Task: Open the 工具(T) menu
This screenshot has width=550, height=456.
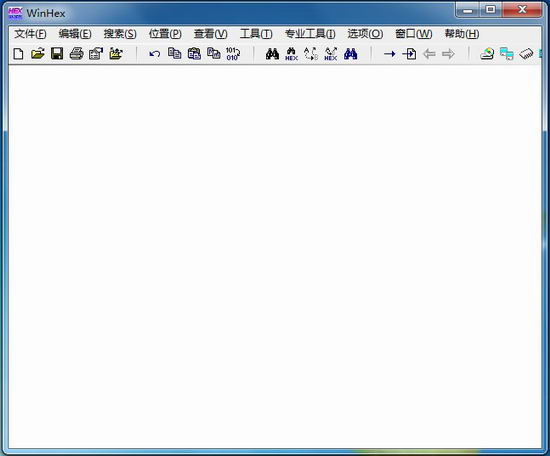Action: [x=256, y=34]
